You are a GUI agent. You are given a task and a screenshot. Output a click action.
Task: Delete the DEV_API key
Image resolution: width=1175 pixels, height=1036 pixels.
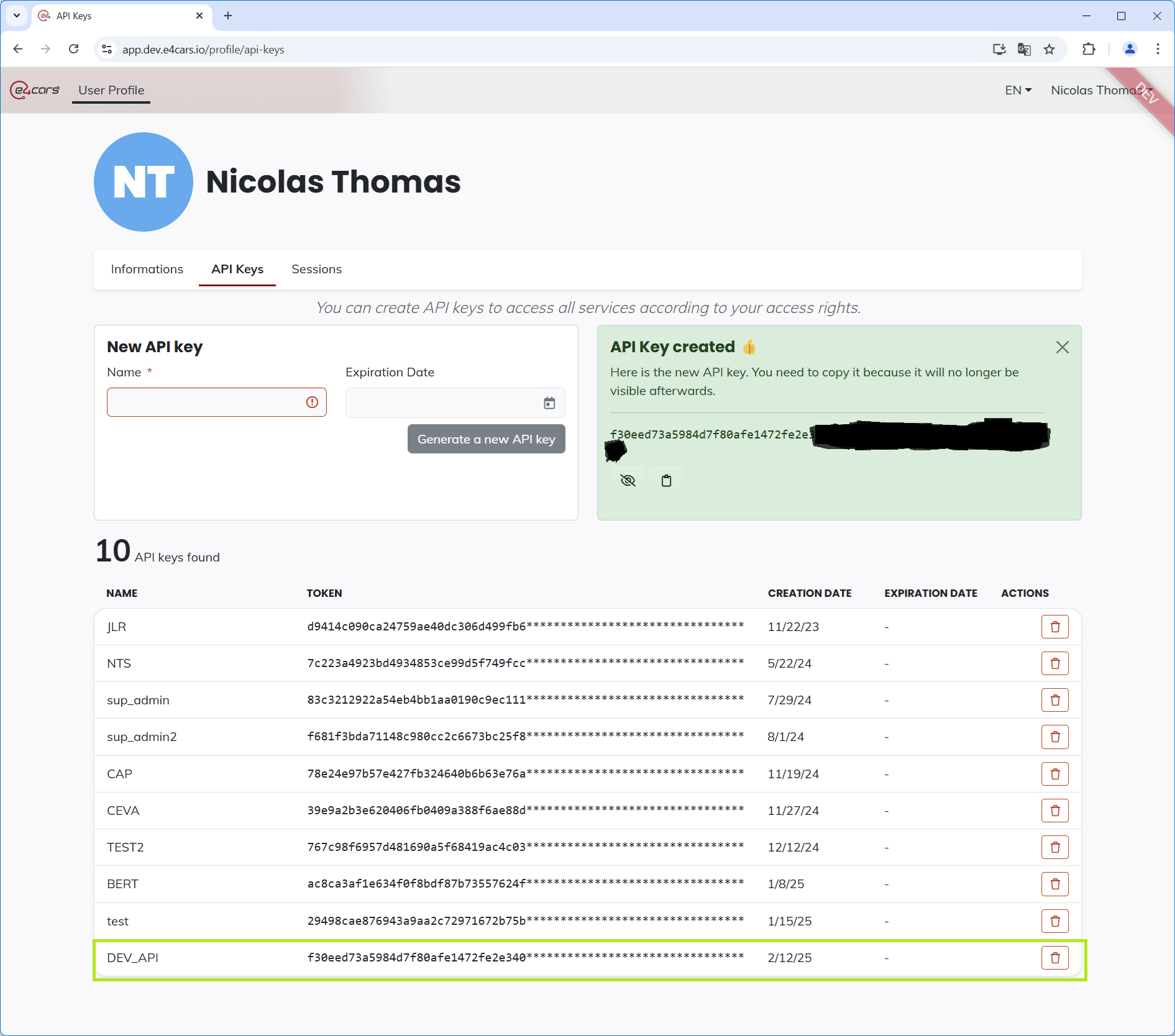pos(1054,958)
